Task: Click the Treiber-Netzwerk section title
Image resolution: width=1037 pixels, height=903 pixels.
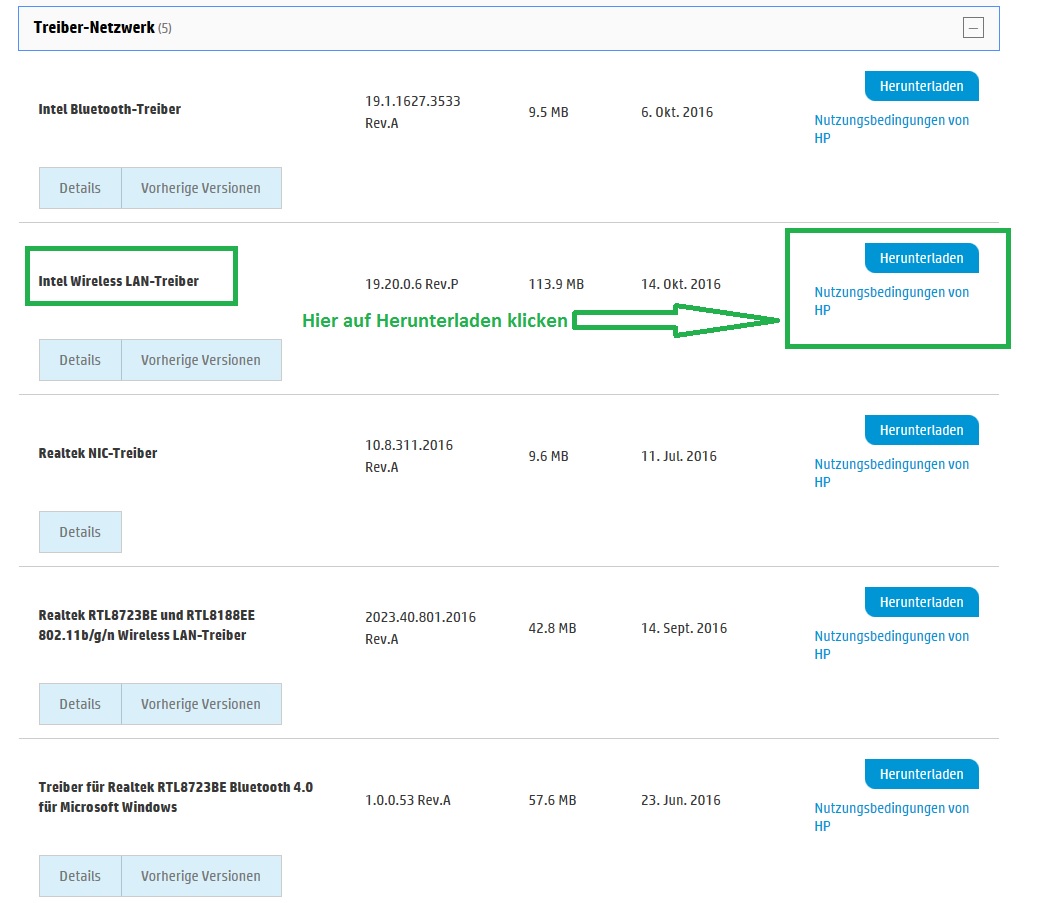Action: click(x=94, y=28)
